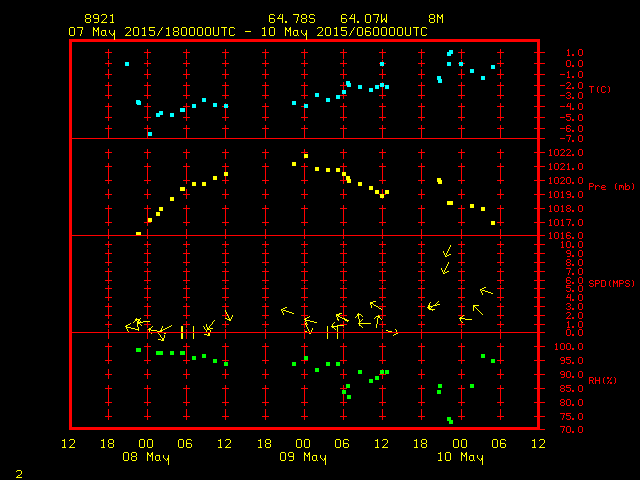The height and width of the screenshot is (480, 640).
Task: Click the station ID 8921 text
Action: tap(100, 19)
